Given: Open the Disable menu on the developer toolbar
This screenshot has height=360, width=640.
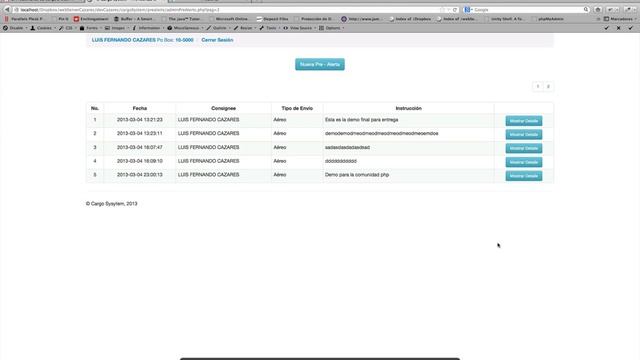Looking at the screenshot, I should (15, 28).
